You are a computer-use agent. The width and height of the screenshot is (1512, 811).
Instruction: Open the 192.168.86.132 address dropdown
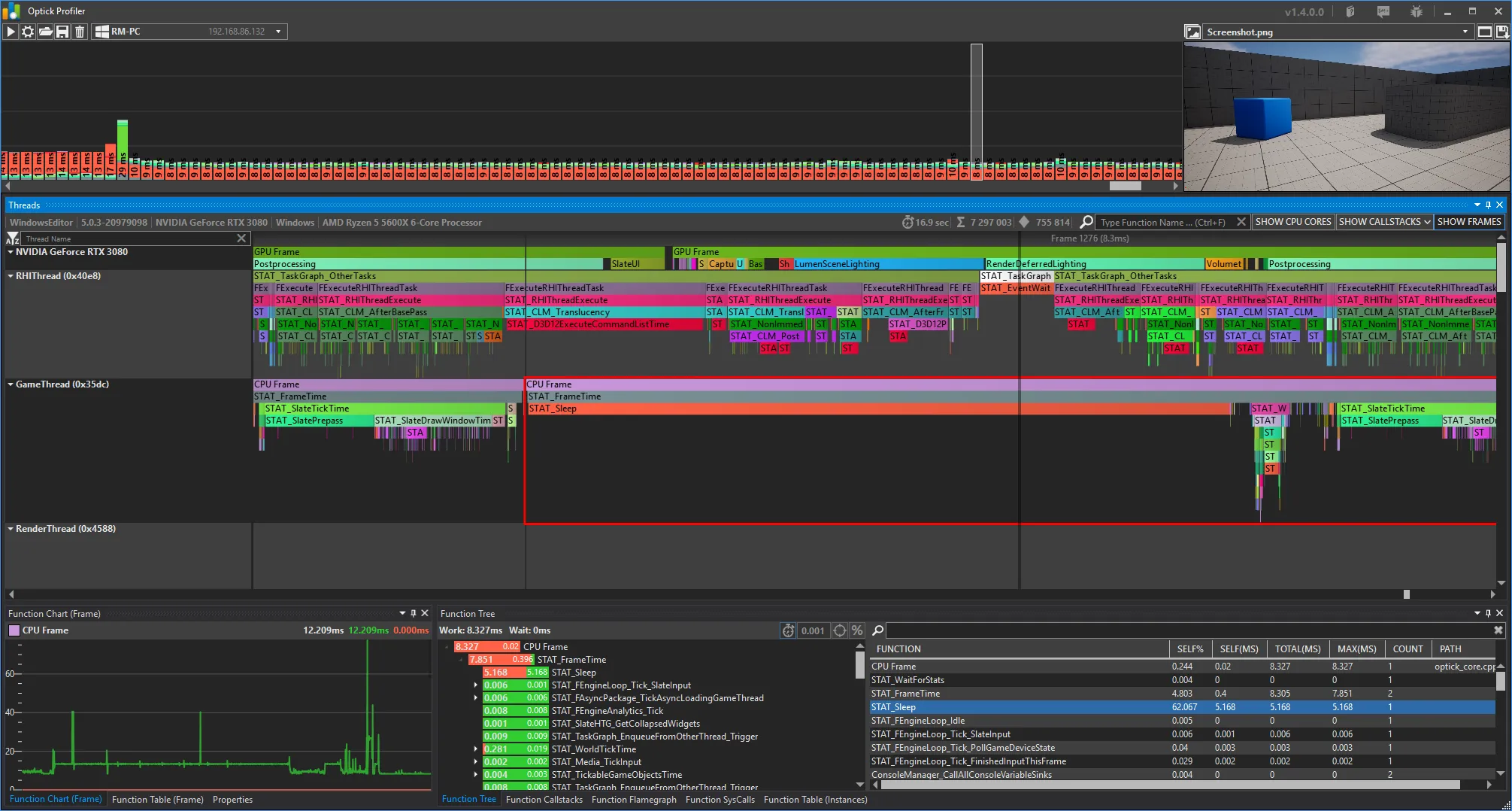click(277, 32)
